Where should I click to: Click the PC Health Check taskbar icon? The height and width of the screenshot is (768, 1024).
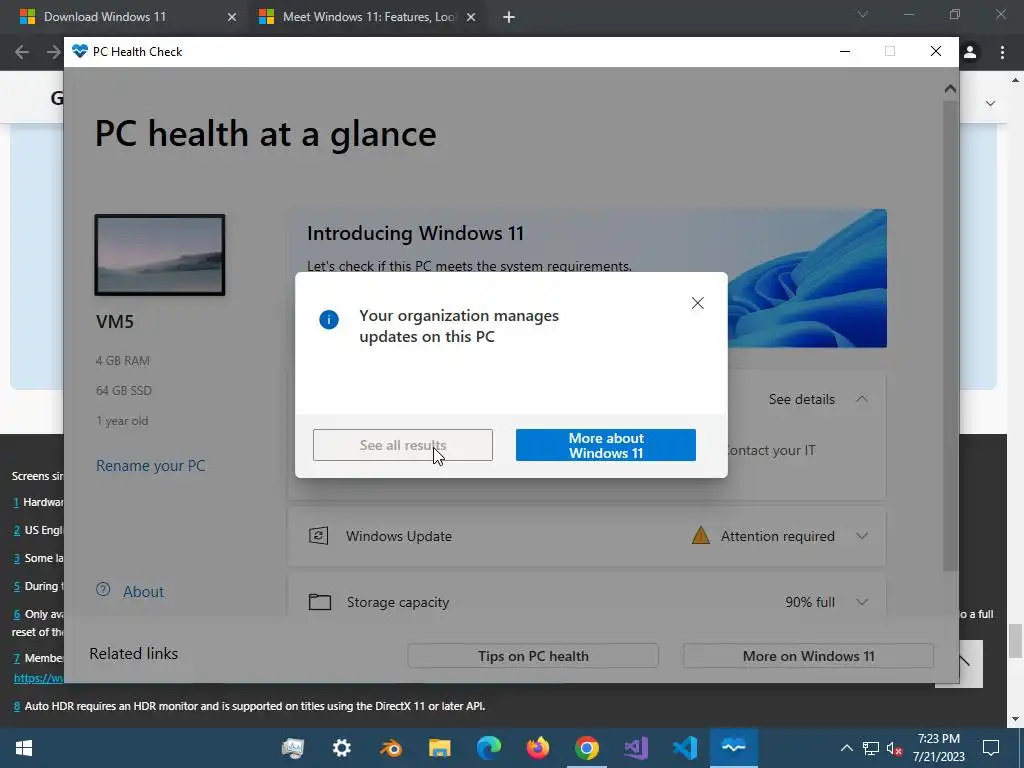point(733,747)
